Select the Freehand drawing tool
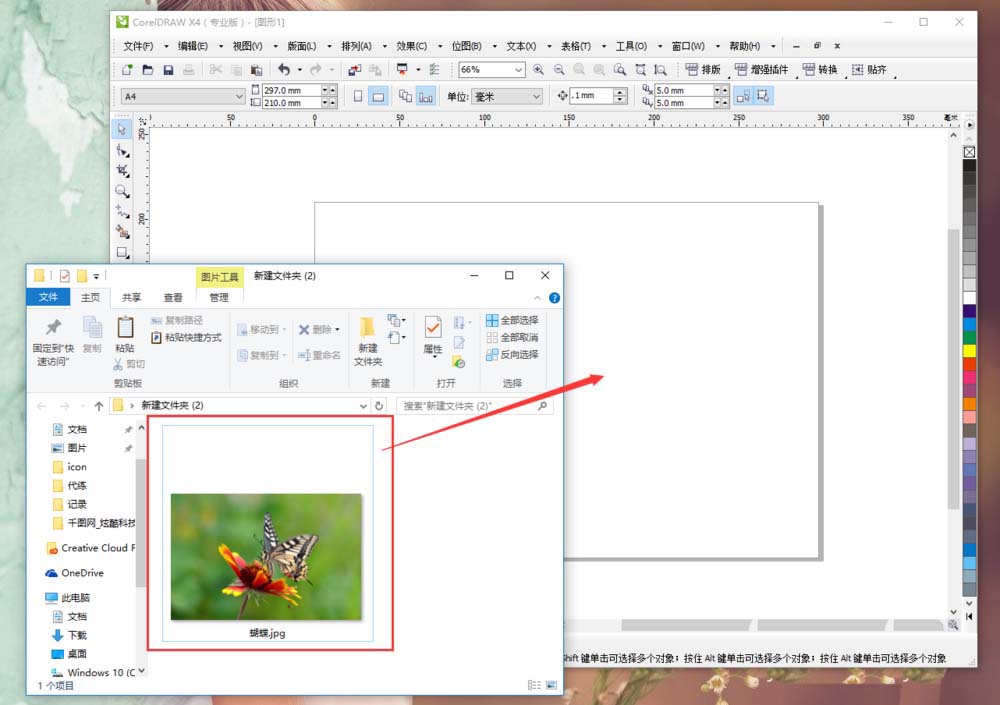1000x705 pixels. tap(122, 212)
